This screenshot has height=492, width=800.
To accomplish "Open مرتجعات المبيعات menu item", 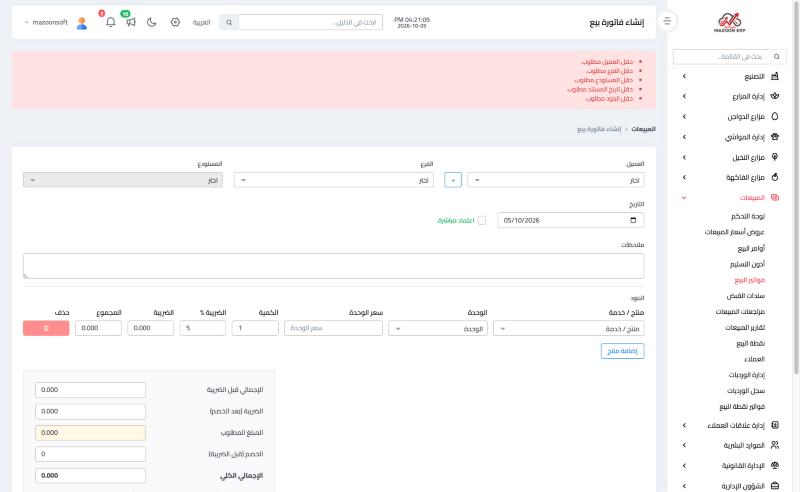I will click(740, 311).
